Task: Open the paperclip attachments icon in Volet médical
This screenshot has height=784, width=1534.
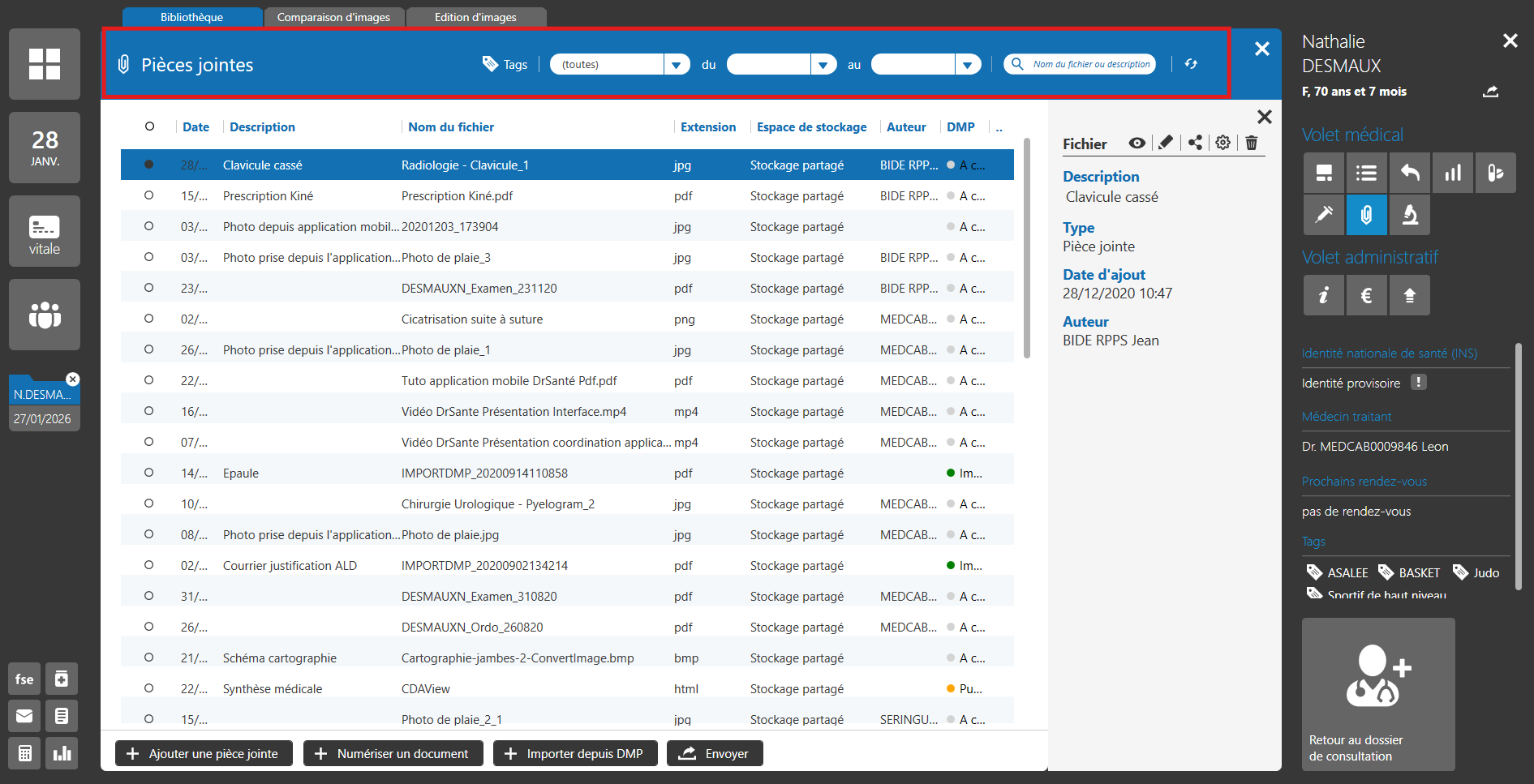Action: (1366, 215)
